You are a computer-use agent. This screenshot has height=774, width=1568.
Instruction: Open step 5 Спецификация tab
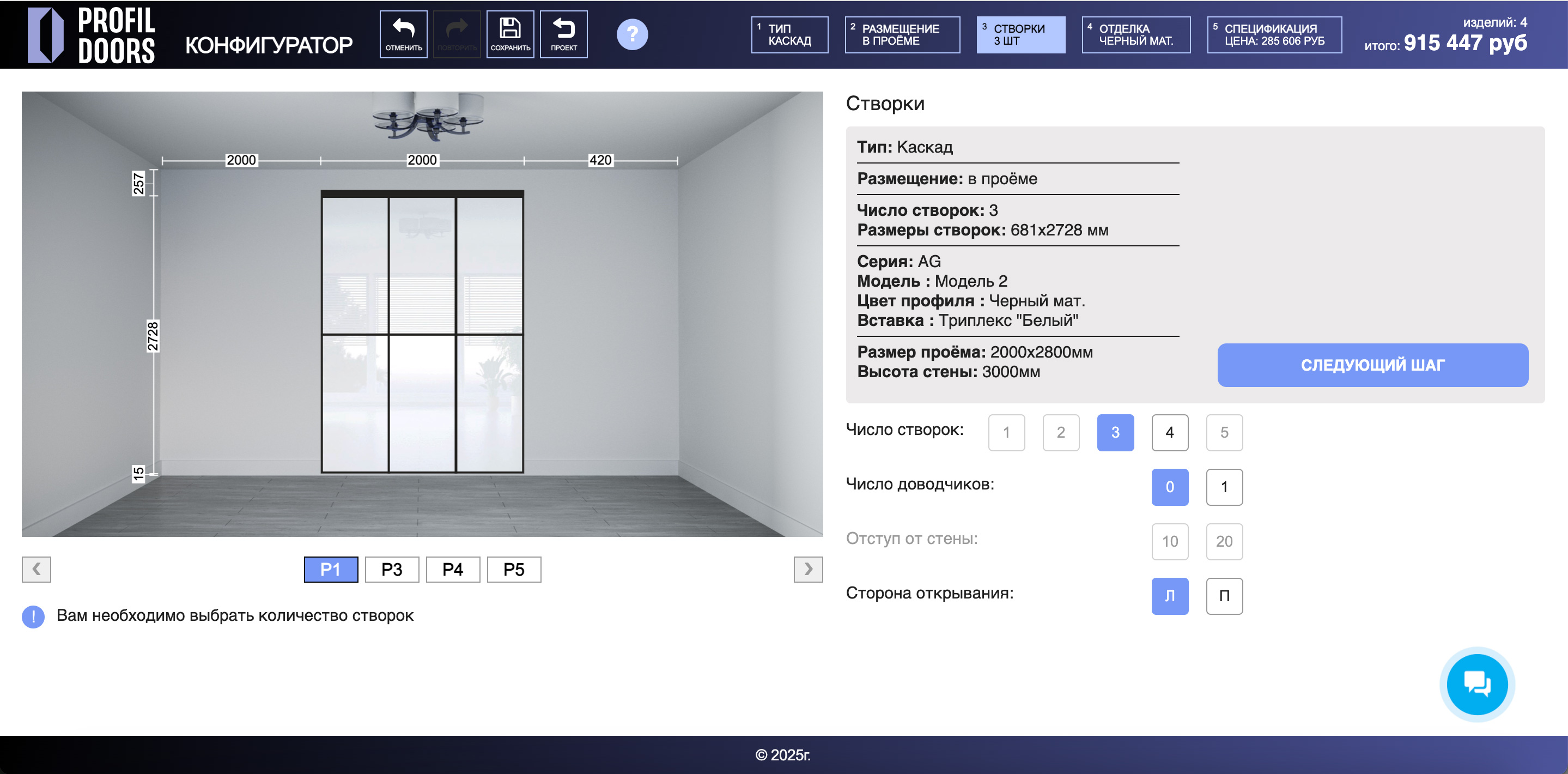click(x=1274, y=35)
